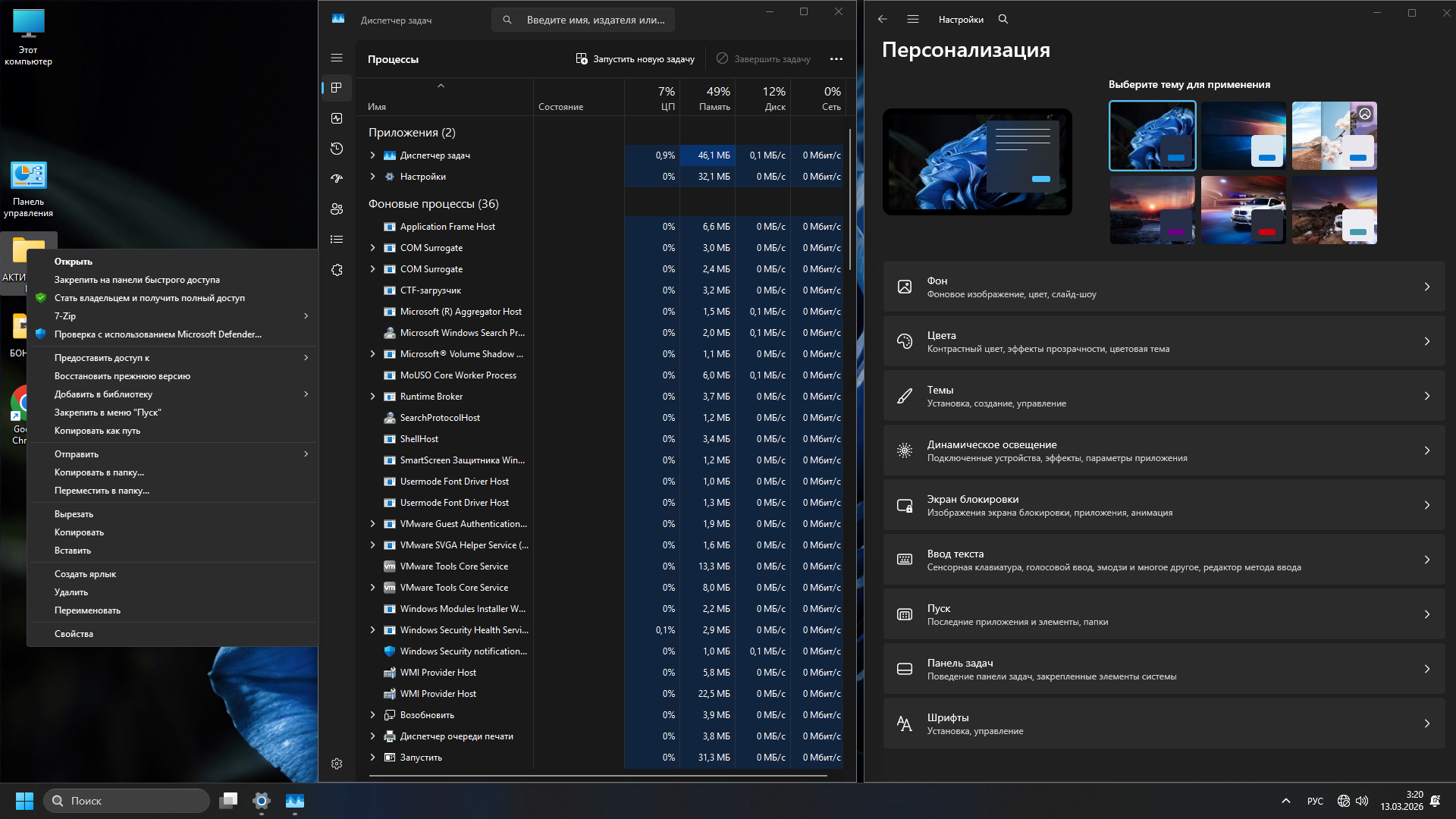
Task: Open the Performance tab icon in Task Manager
Action: (337, 118)
